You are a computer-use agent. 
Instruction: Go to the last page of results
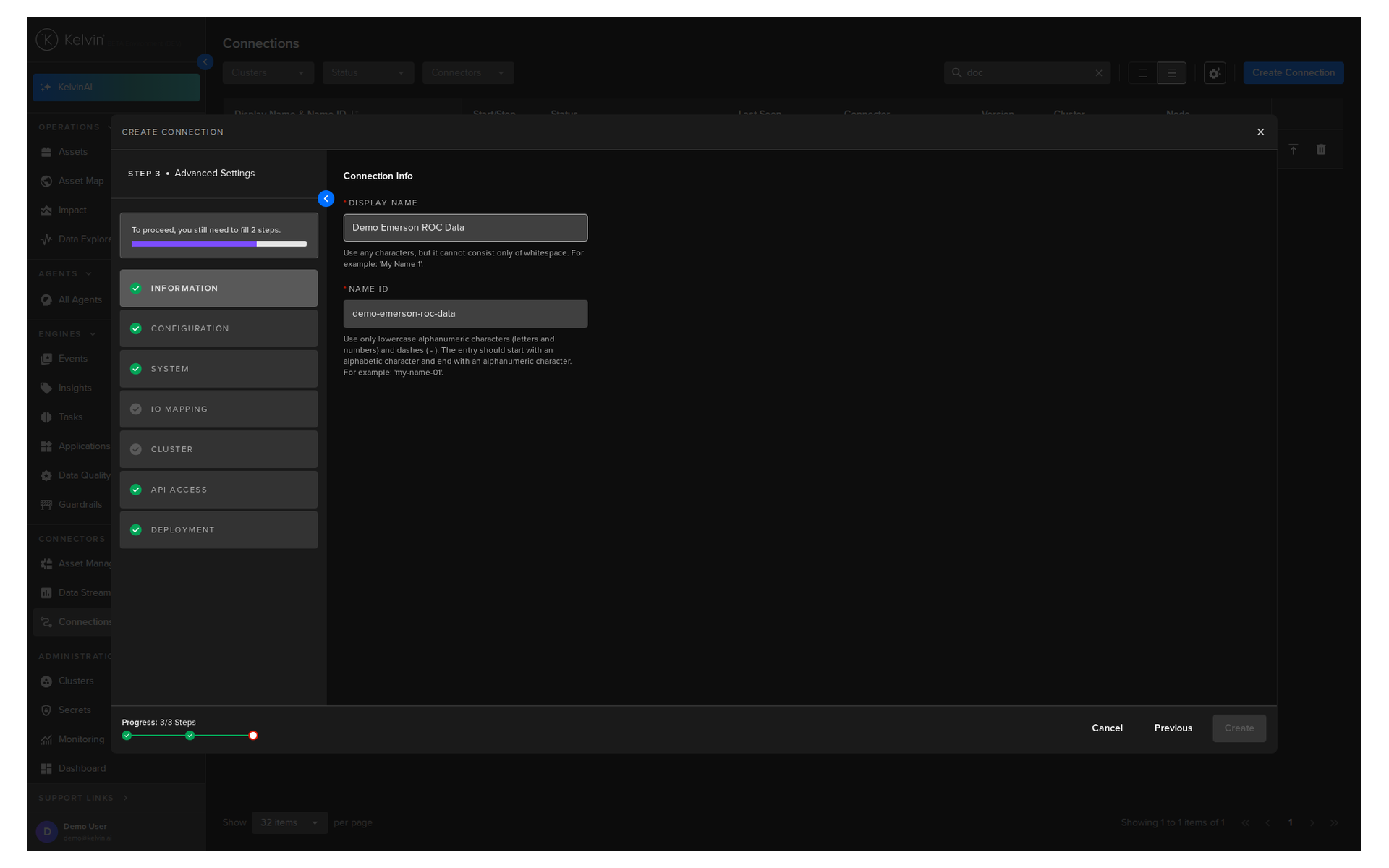pyautogui.click(x=1334, y=822)
